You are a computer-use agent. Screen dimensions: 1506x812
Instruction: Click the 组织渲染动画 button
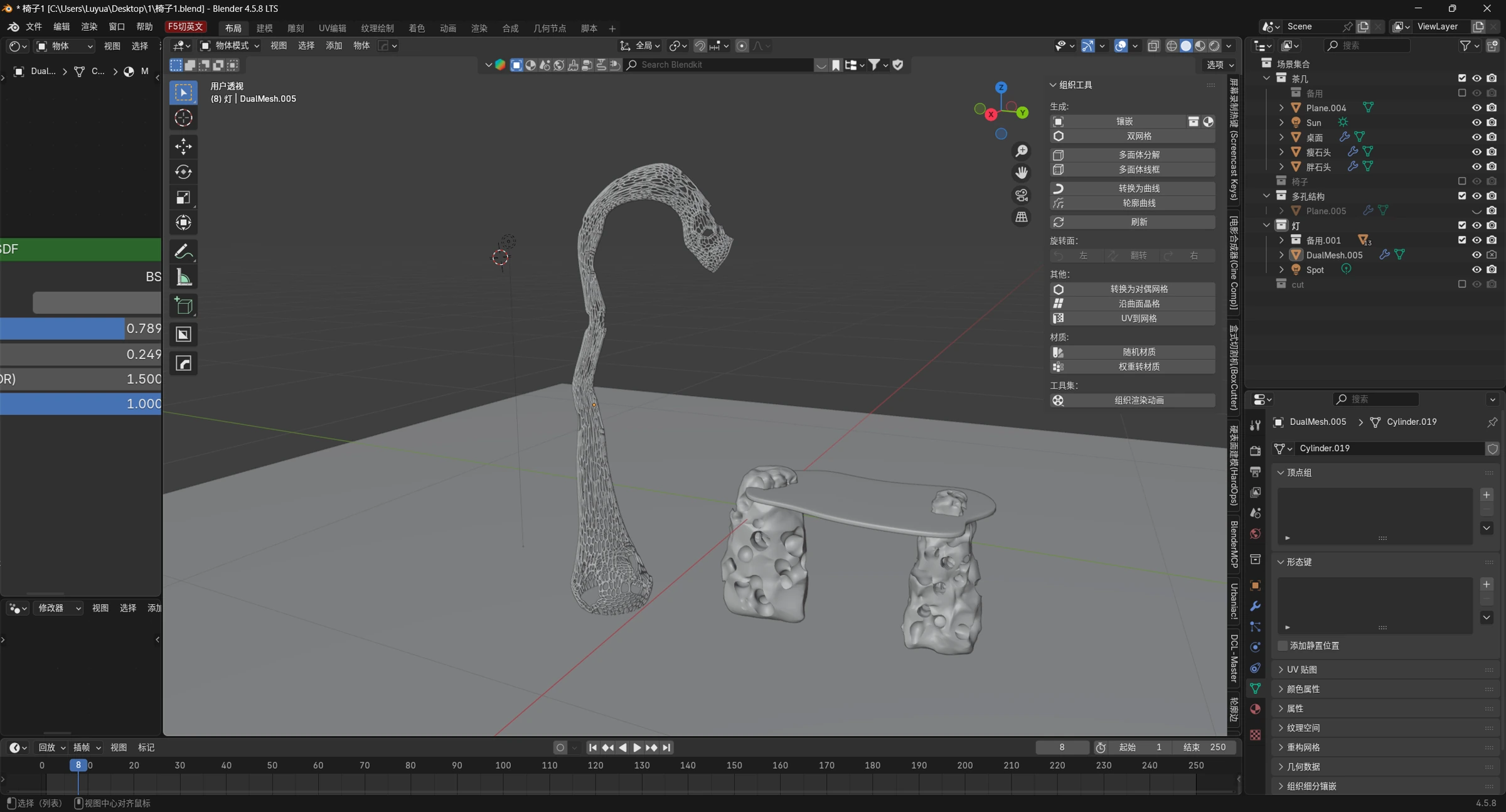(x=1133, y=400)
